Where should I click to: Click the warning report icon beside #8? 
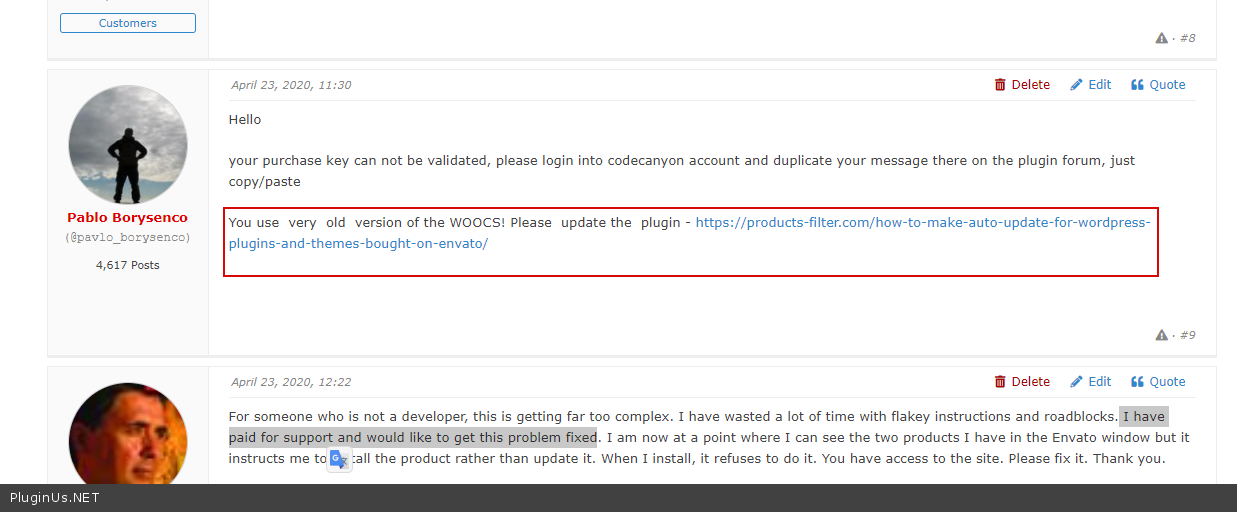[1161, 38]
